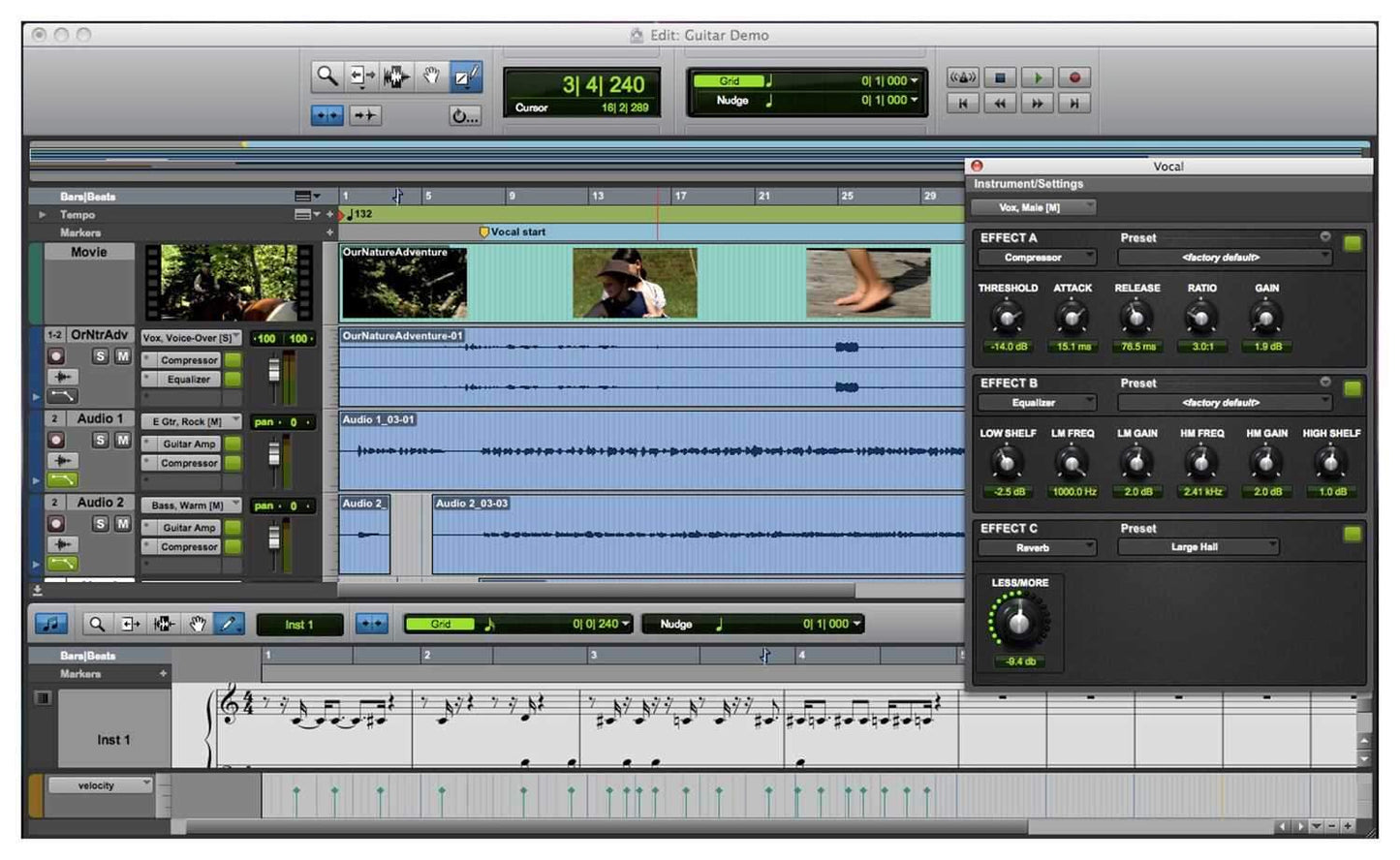
Task: Mute the Audio 2 track
Action: click(122, 524)
